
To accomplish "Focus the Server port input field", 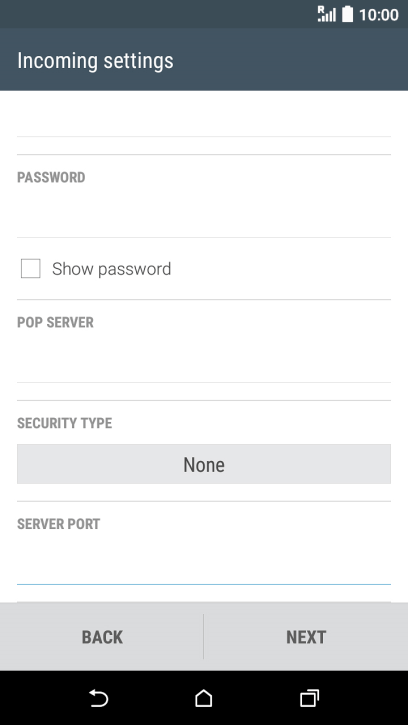I will pyautogui.click(x=204, y=561).
